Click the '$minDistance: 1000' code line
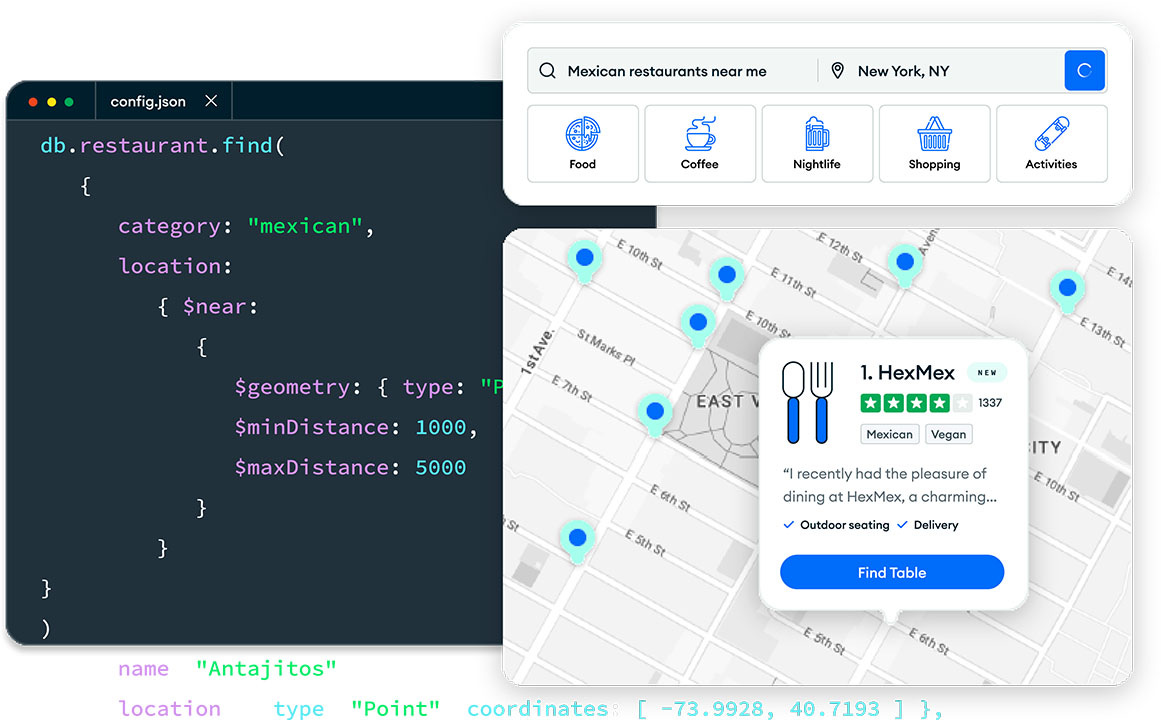This screenshot has width=1161, height=720. pos(355,427)
